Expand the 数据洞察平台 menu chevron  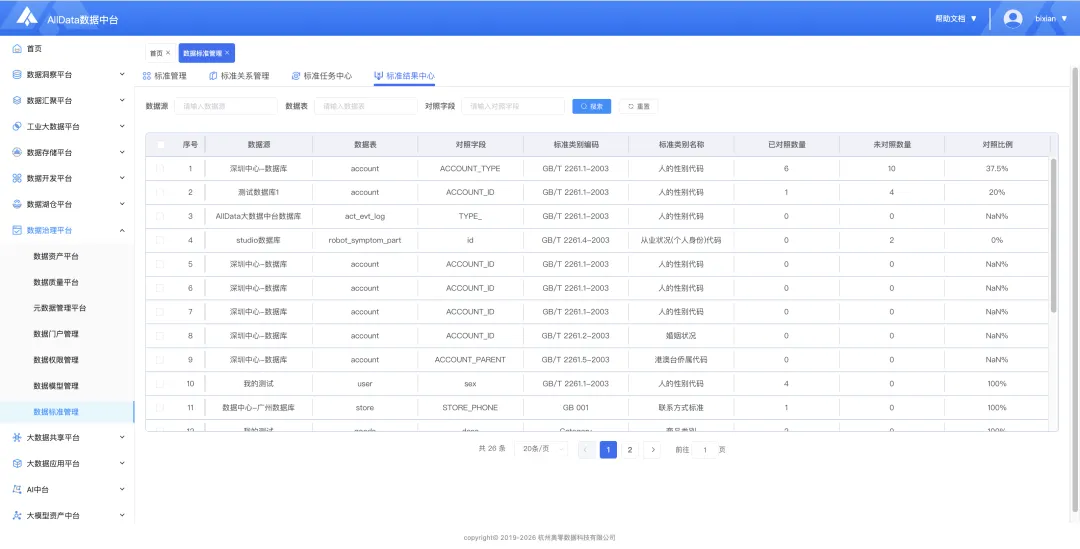click(122, 74)
